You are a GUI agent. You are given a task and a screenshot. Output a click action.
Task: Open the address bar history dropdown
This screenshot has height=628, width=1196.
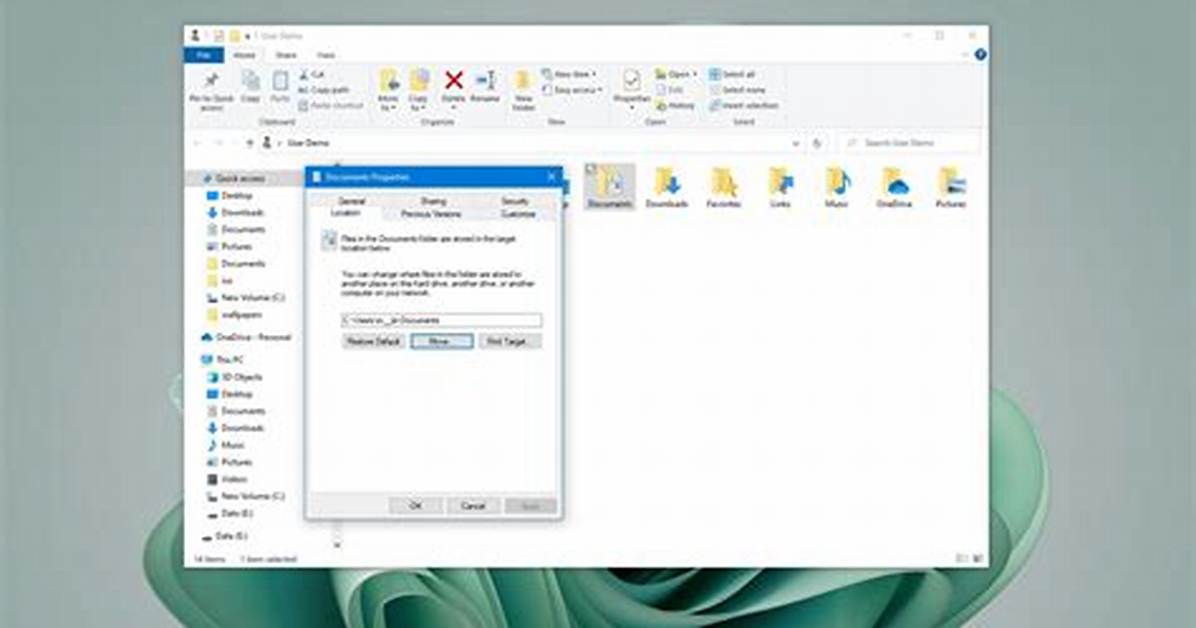[x=796, y=143]
